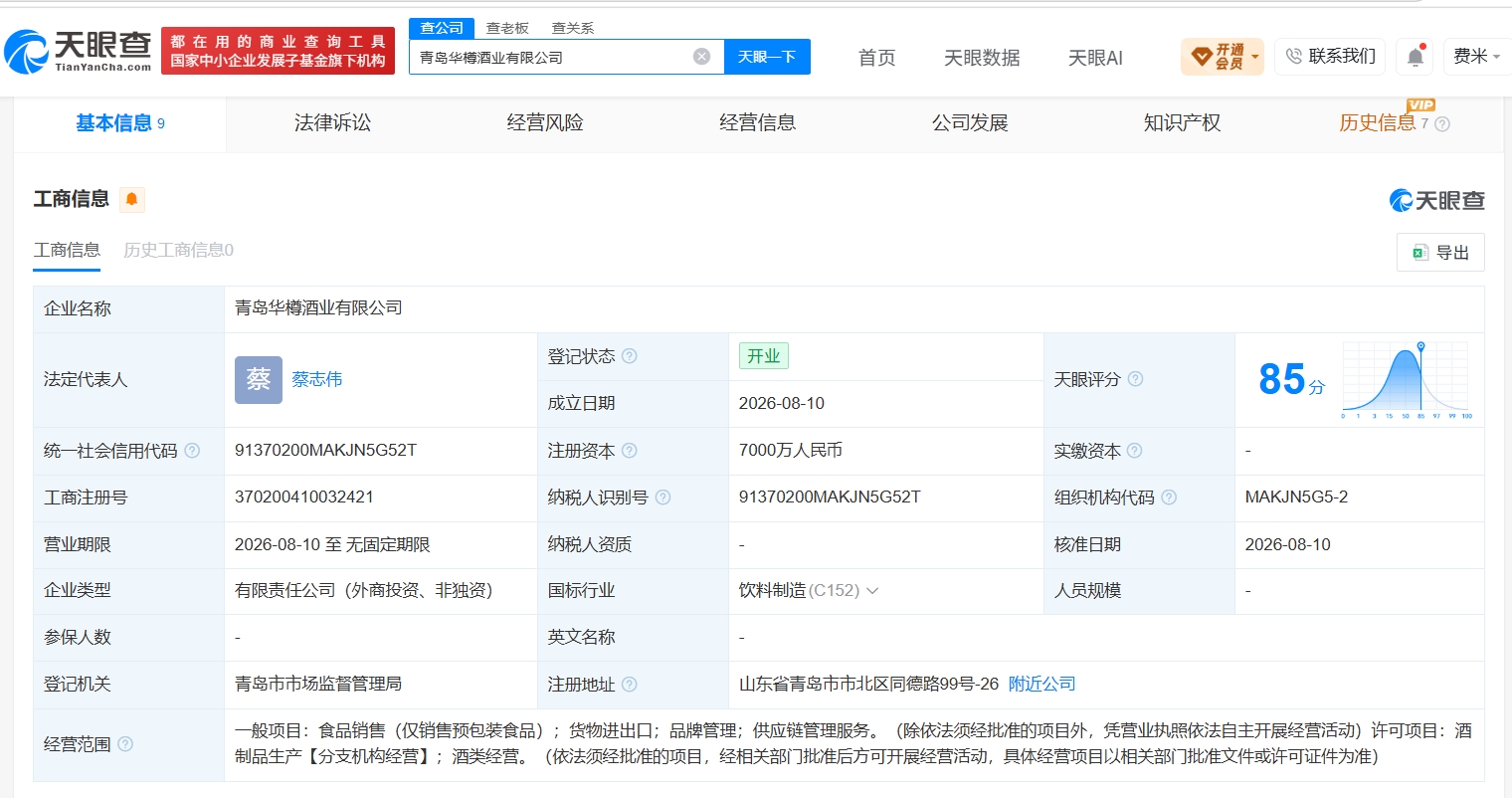This screenshot has width=1512, height=798.
Task: Click help icon beside 实缴资本
Action: 1134,451
